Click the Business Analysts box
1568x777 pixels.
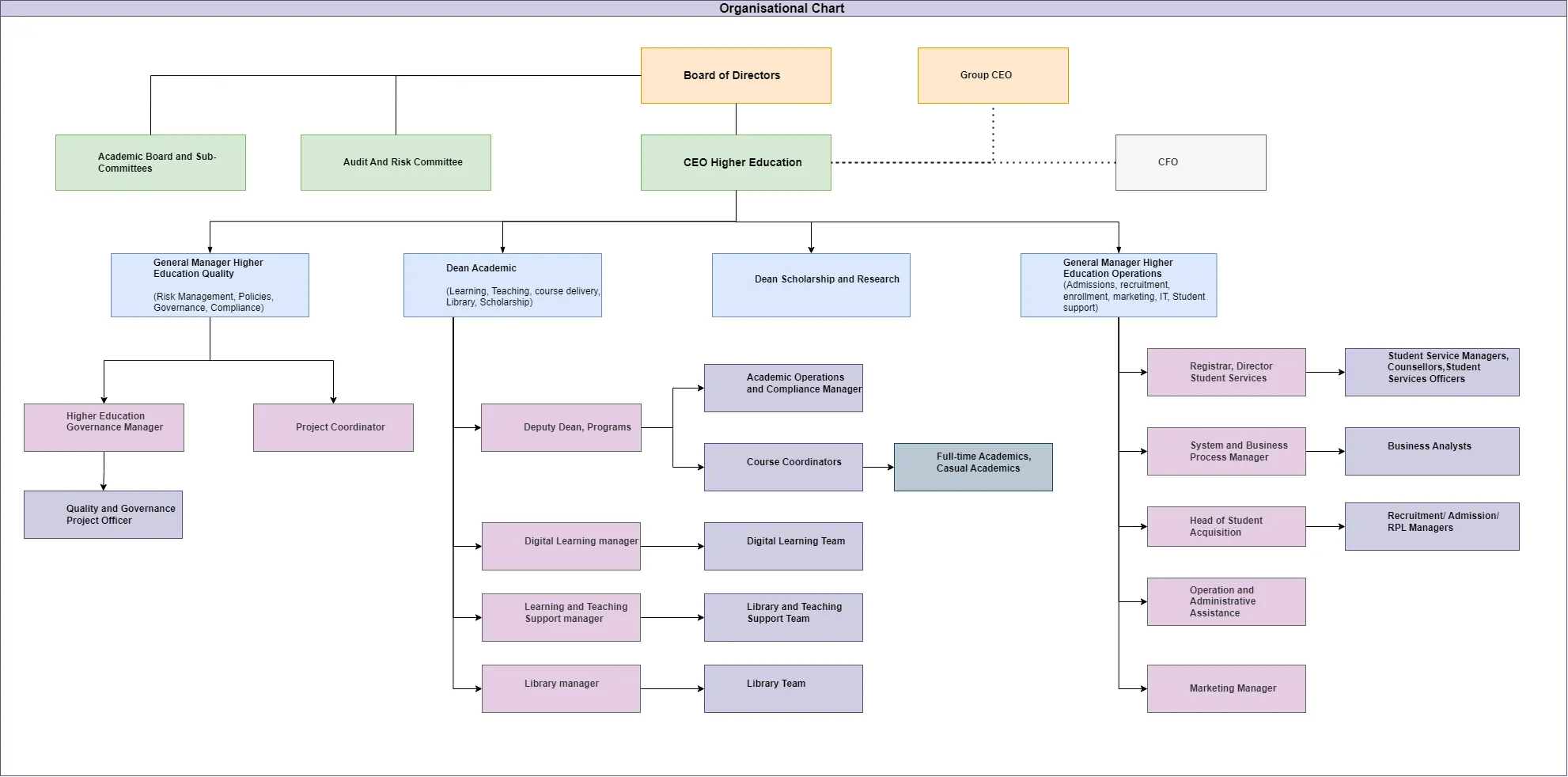[x=1432, y=451]
